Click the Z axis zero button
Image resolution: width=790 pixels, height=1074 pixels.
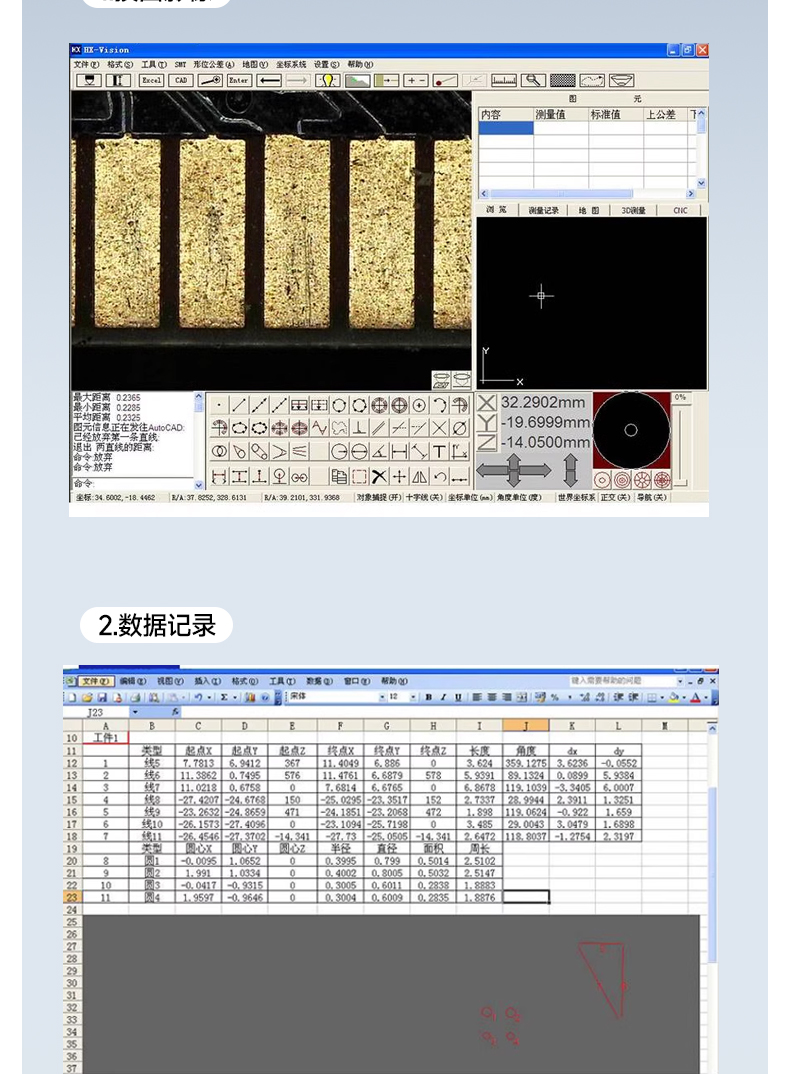point(486,442)
